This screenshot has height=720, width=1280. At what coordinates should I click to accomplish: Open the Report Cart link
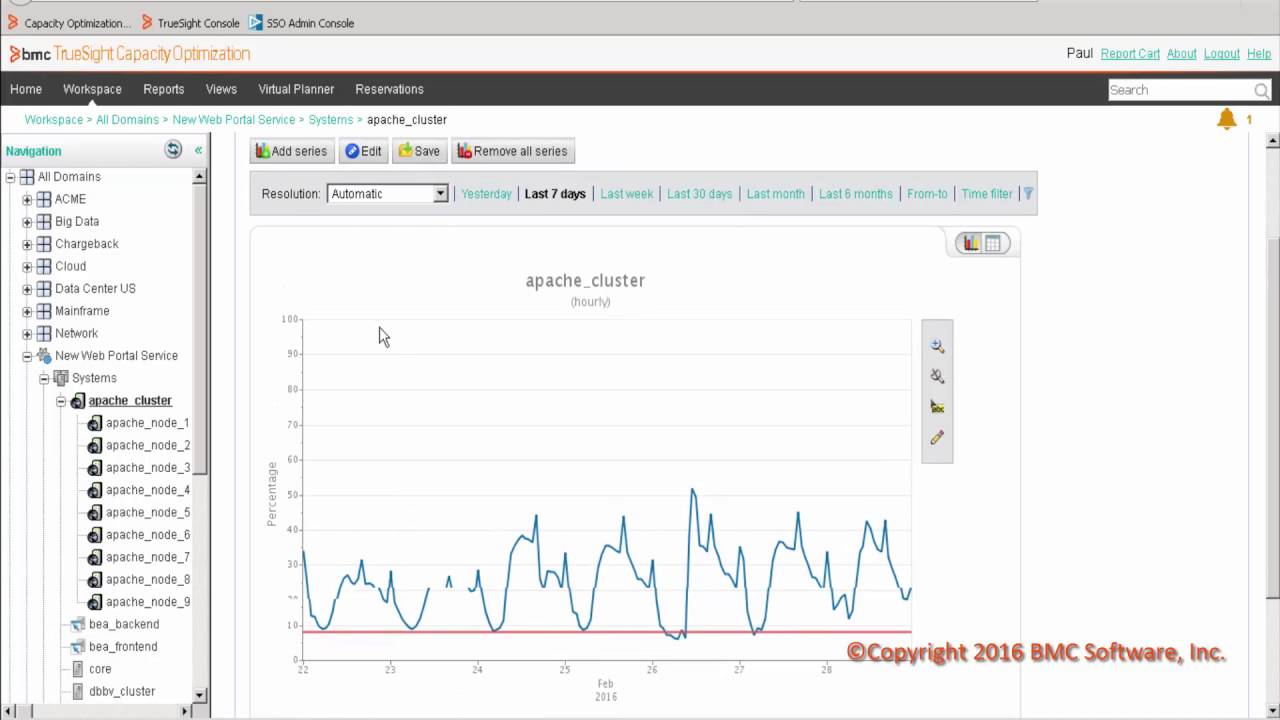[1130, 54]
